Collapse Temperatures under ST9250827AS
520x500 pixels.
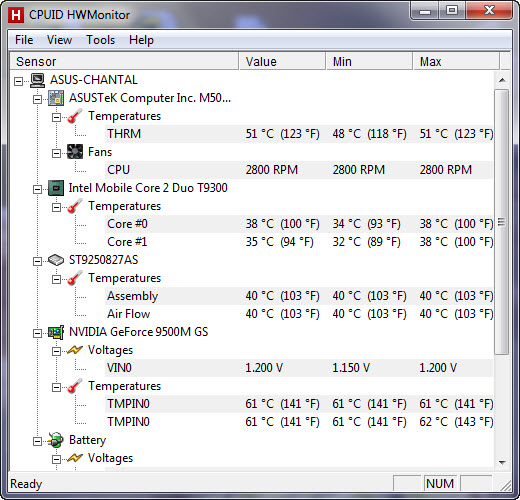click(57, 279)
